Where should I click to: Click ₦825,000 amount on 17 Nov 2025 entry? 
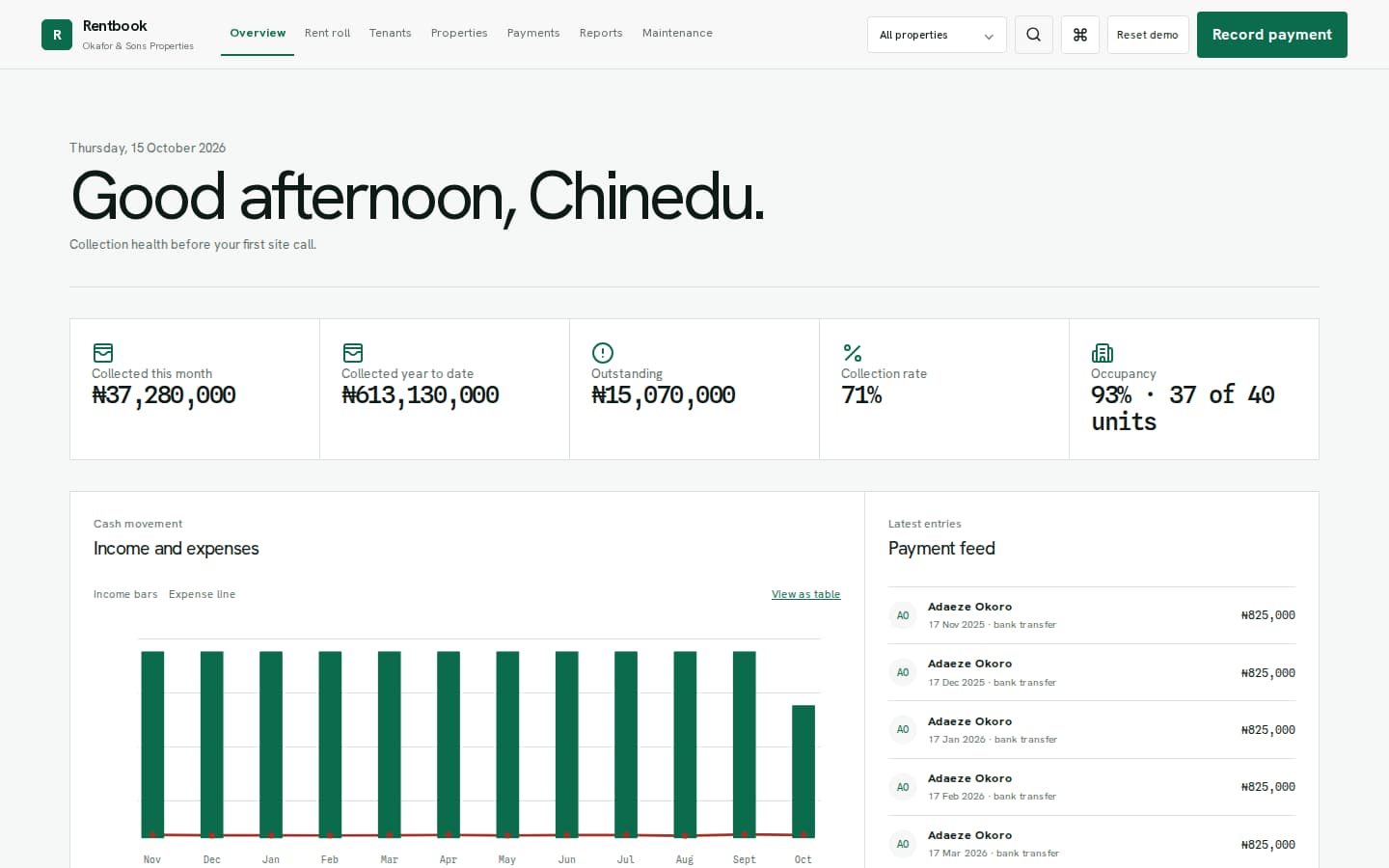click(1268, 615)
